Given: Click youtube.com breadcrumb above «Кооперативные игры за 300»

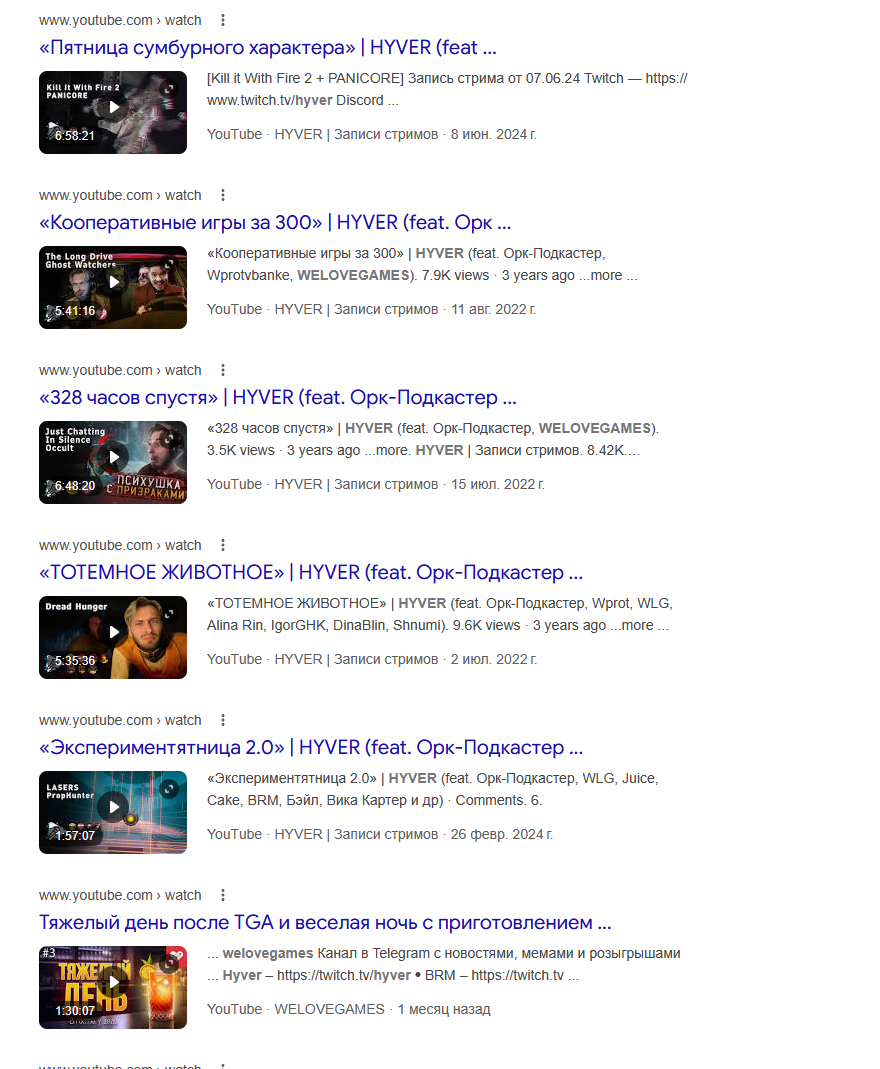Looking at the screenshot, I should click(120, 196).
